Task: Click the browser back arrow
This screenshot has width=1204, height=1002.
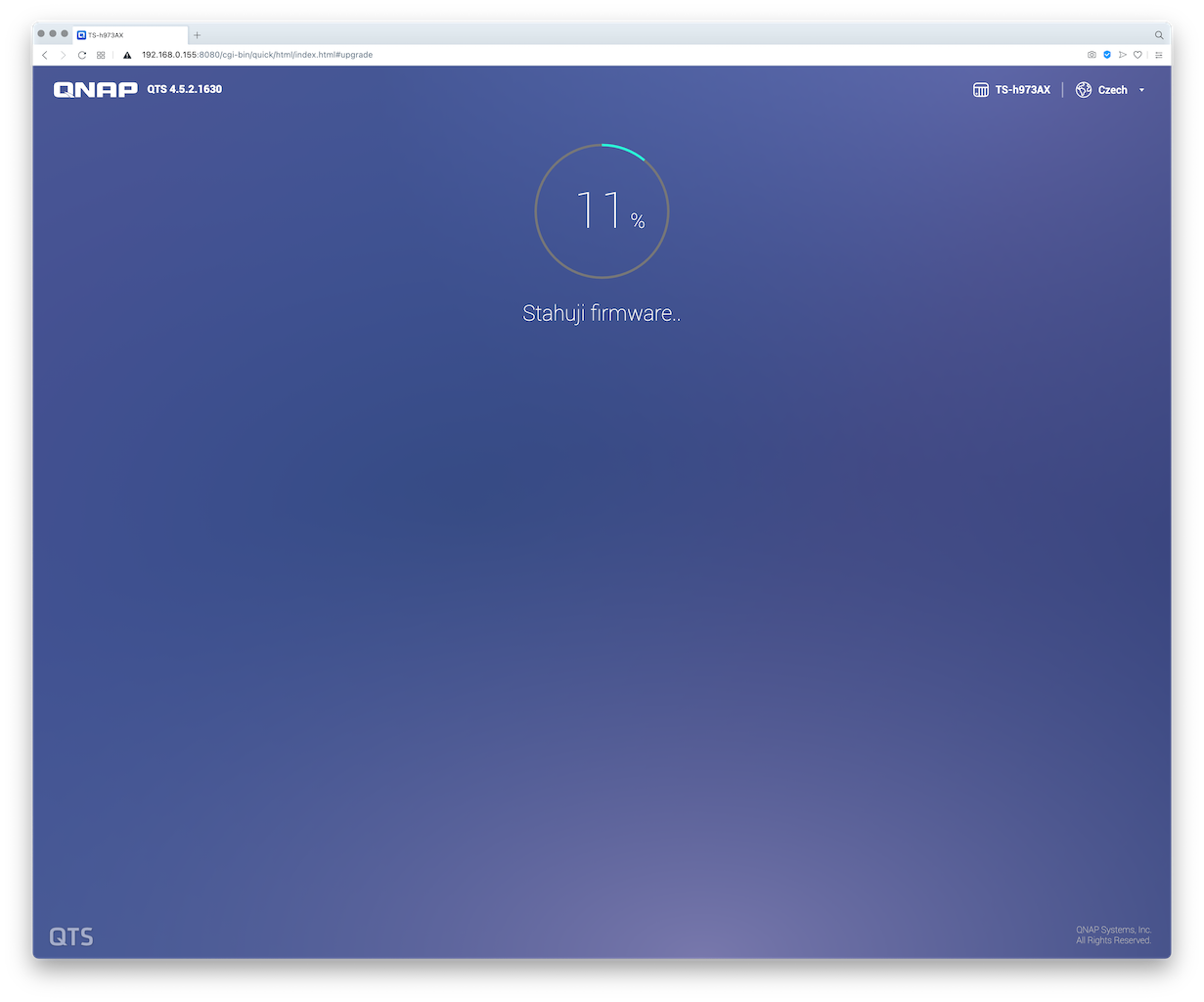Action: [45, 55]
